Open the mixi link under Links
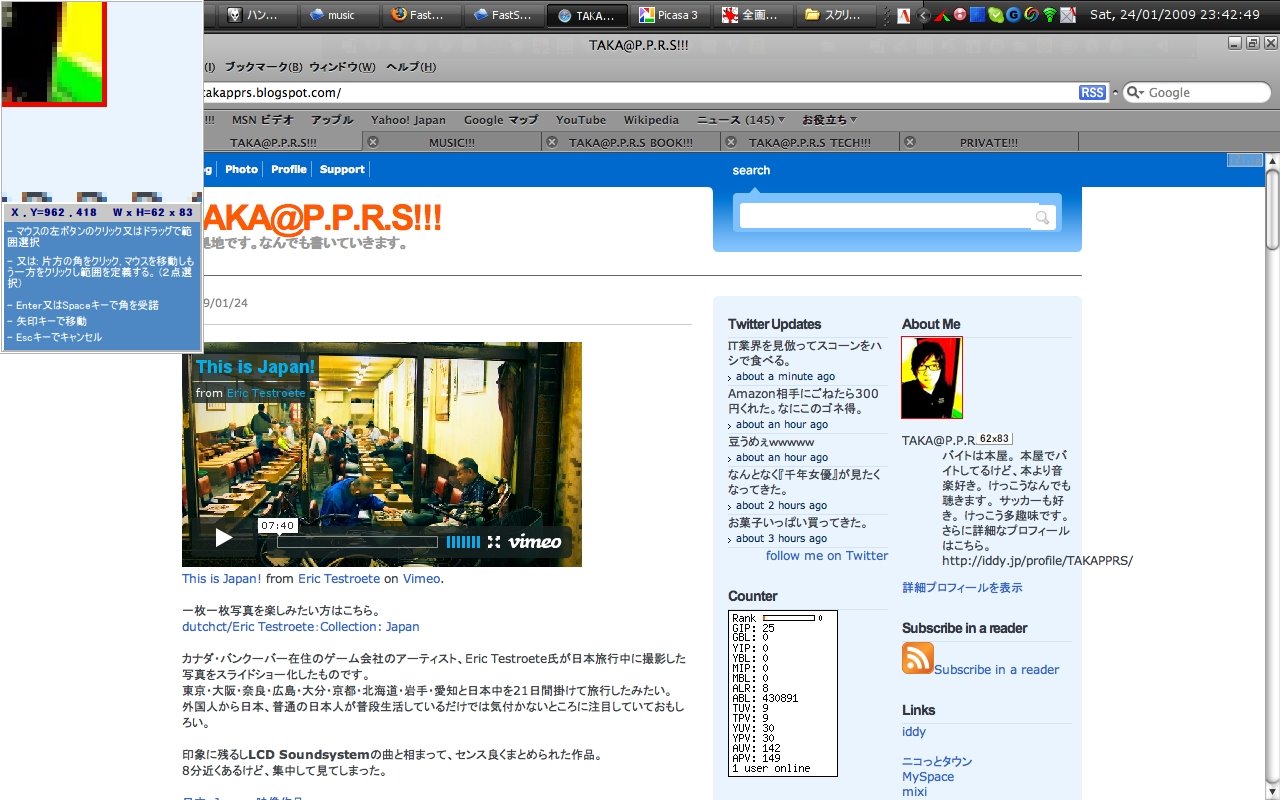 point(914,791)
